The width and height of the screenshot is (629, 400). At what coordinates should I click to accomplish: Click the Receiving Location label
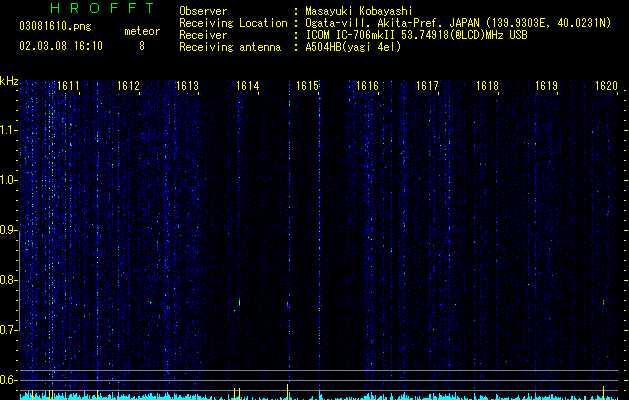click(233, 23)
